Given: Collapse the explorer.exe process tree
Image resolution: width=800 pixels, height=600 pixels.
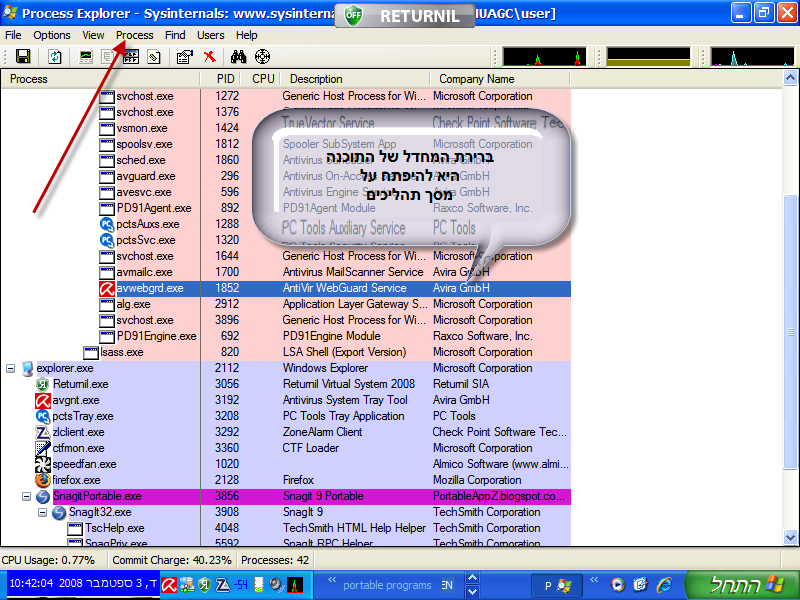Looking at the screenshot, I should click(8, 368).
